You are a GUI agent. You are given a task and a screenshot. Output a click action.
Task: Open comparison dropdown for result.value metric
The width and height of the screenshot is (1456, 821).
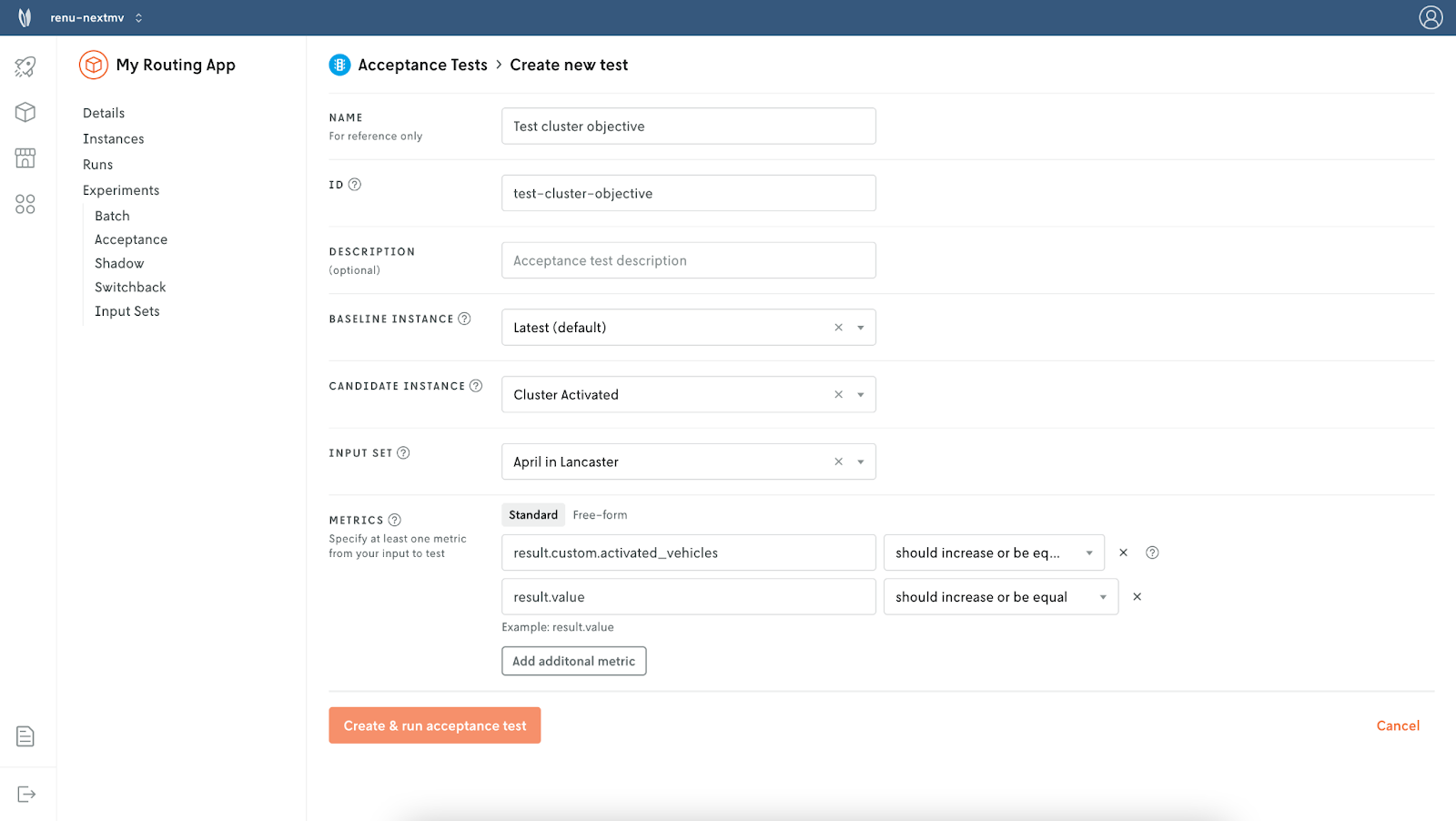pyautogui.click(x=1001, y=597)
